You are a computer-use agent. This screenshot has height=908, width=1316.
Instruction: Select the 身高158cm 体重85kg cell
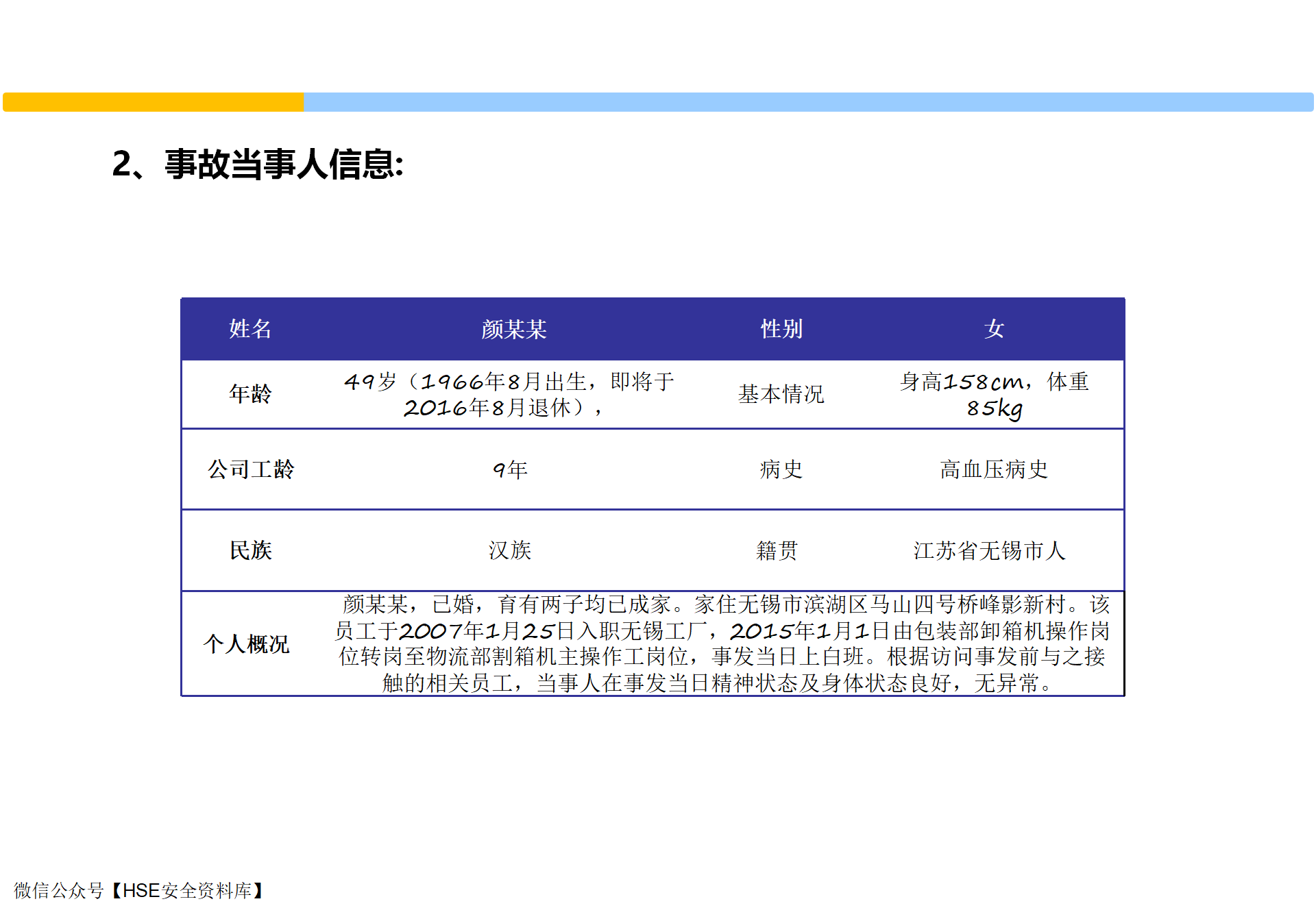click(994, 395)
